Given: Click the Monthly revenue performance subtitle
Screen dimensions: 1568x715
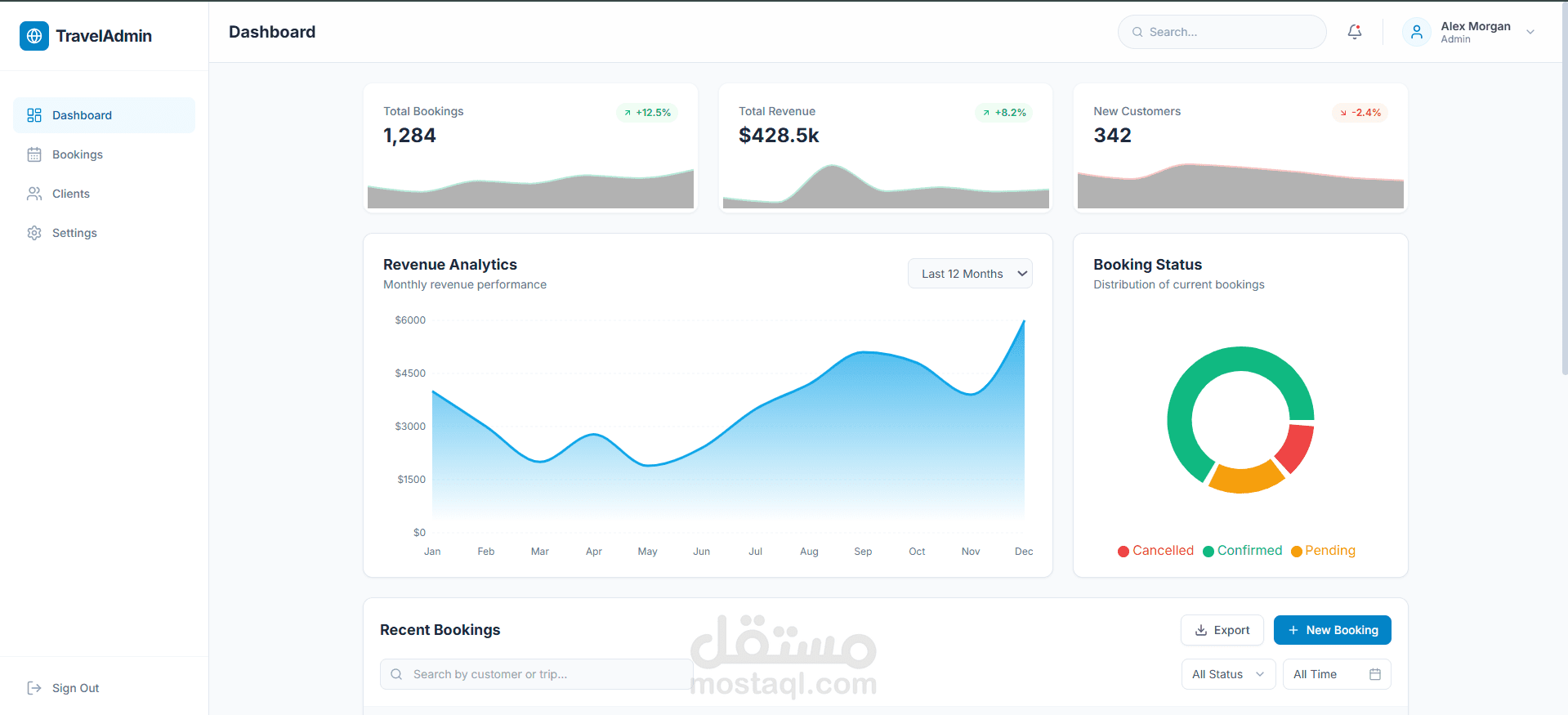Looking at the screenshot, I should tap(465, 284).
